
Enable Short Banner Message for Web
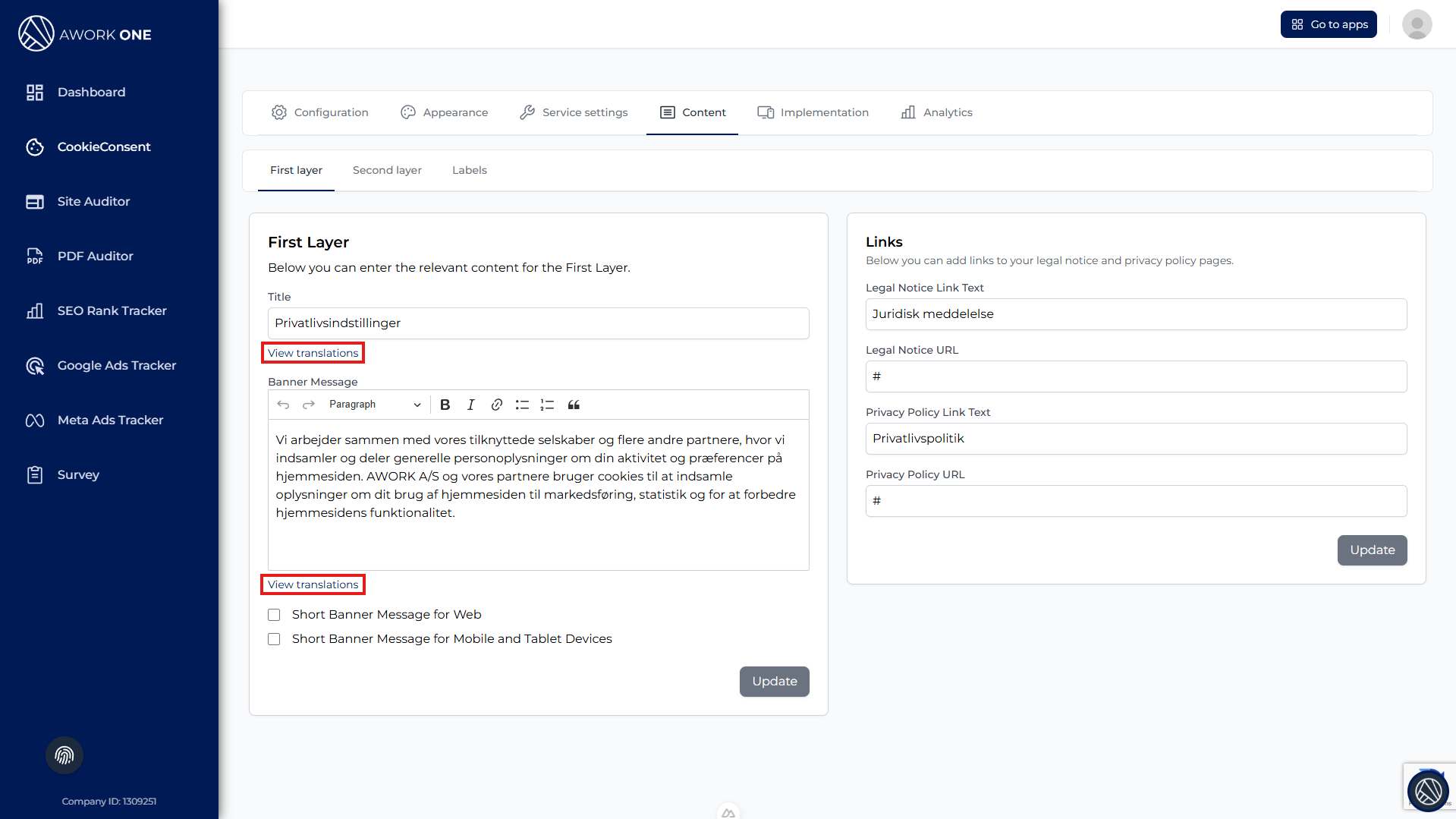(x=274, y=615)
